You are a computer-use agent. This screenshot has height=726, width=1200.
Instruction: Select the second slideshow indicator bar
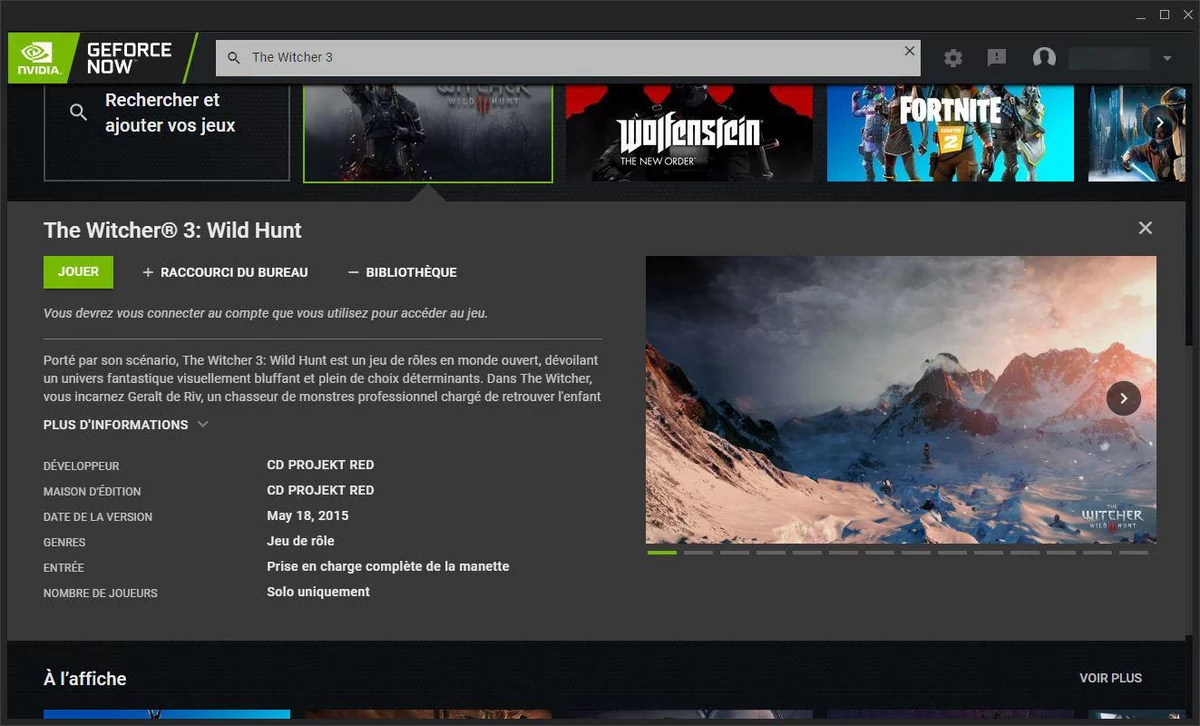pyautogui.click(x=698, y=552)
